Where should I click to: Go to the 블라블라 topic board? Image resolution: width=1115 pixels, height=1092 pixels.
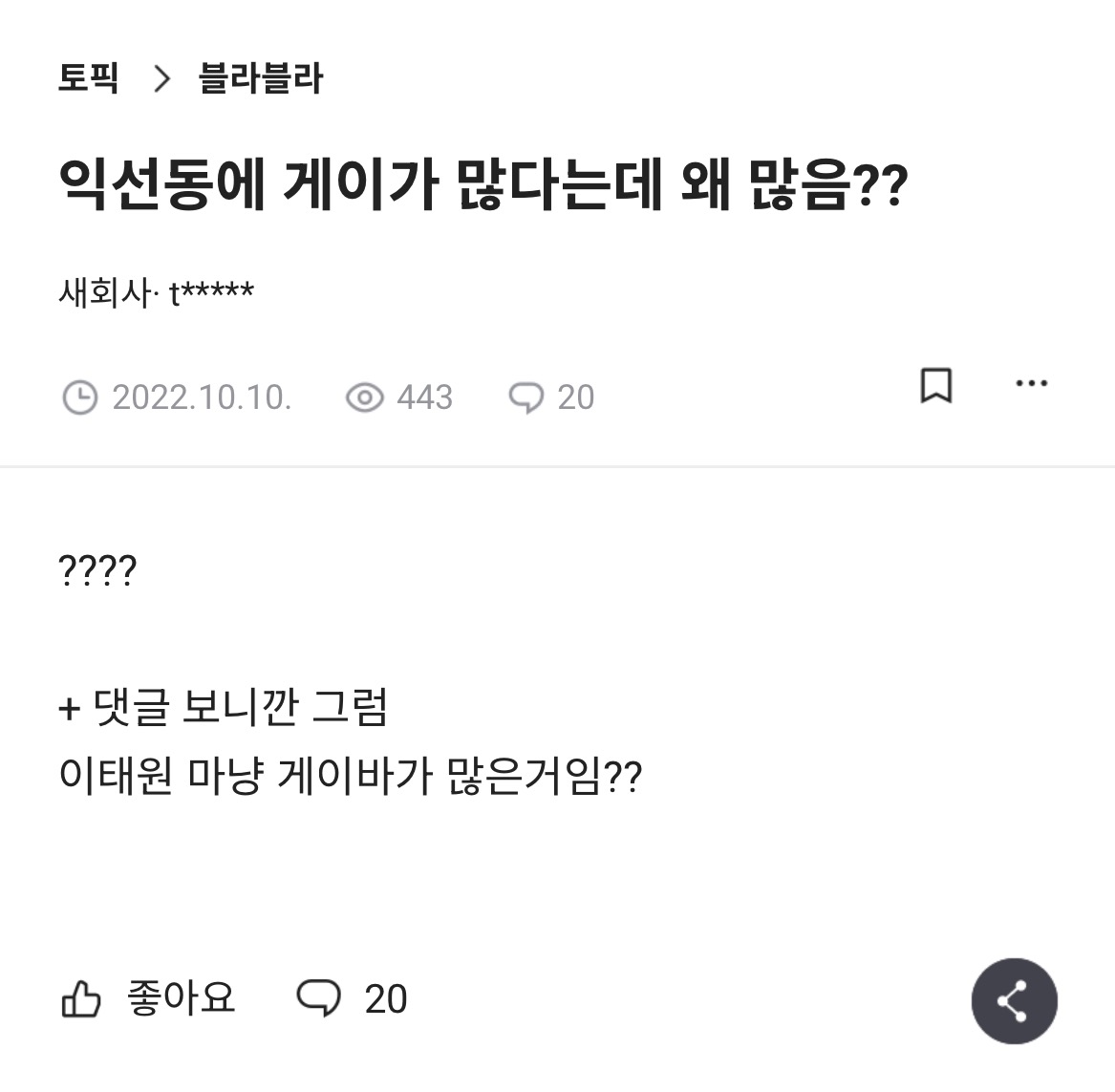260,77
